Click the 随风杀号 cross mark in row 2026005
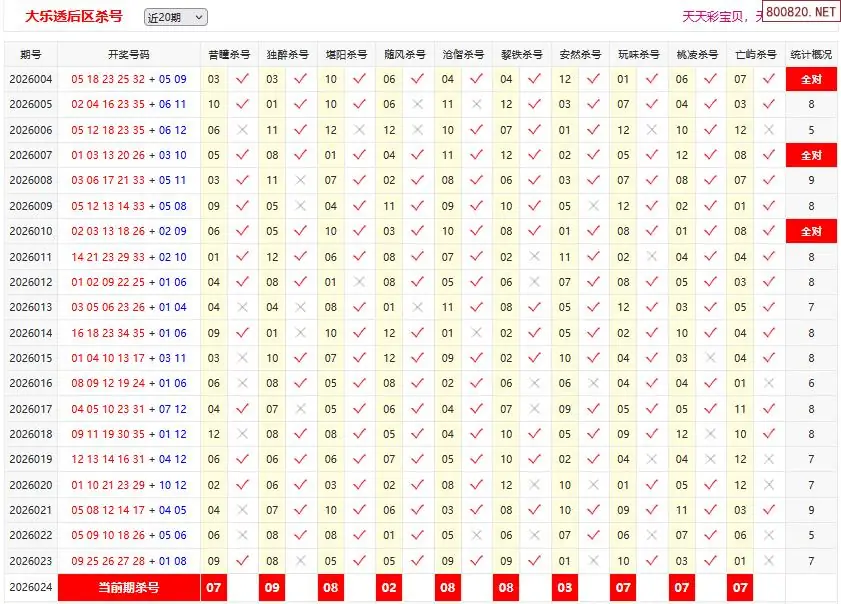This screenshot has width=841, height=604. 418,104
